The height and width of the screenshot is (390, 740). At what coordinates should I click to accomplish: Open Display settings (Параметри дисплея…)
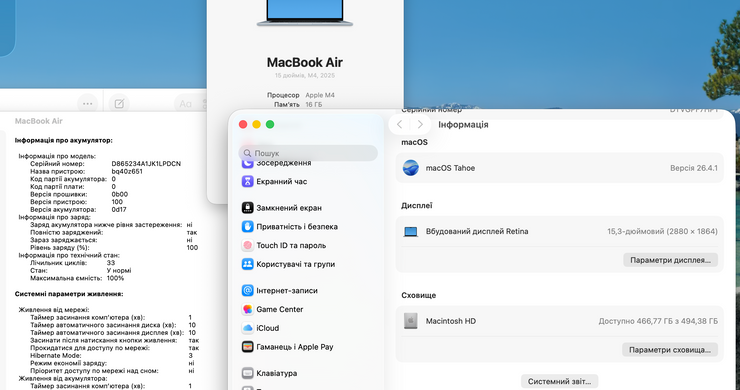coord(670,260)
